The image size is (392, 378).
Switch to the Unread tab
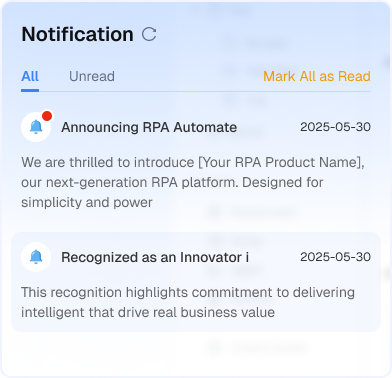(92, 76)
